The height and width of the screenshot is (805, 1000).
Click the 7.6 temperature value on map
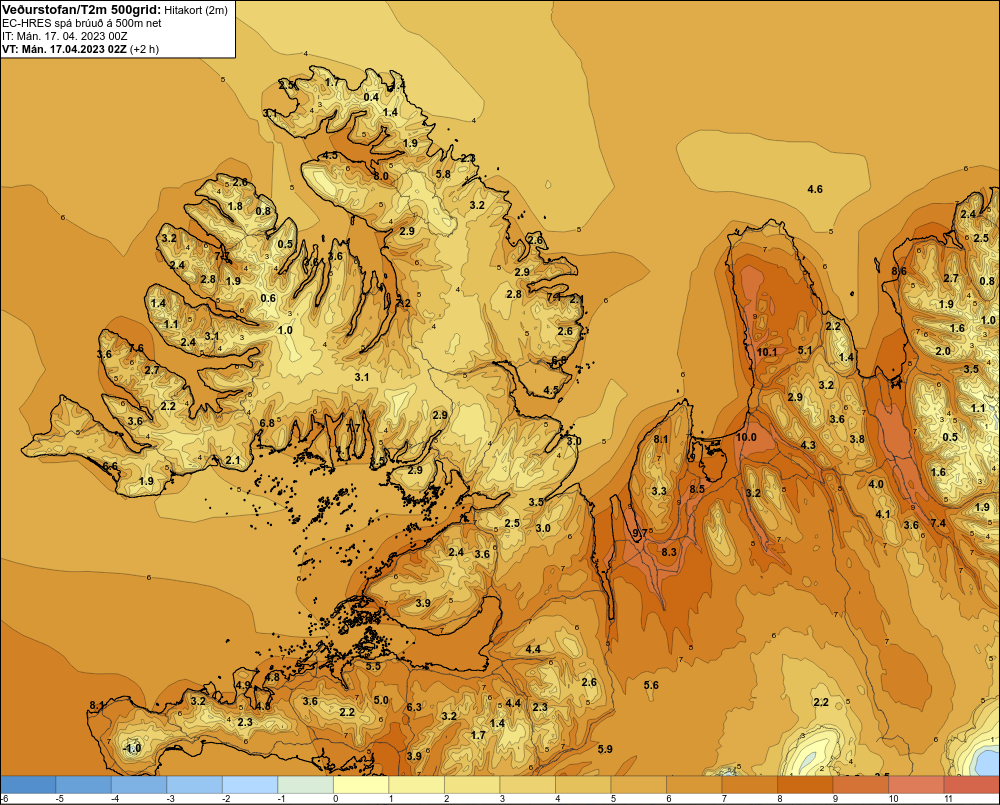coord(136,348)
